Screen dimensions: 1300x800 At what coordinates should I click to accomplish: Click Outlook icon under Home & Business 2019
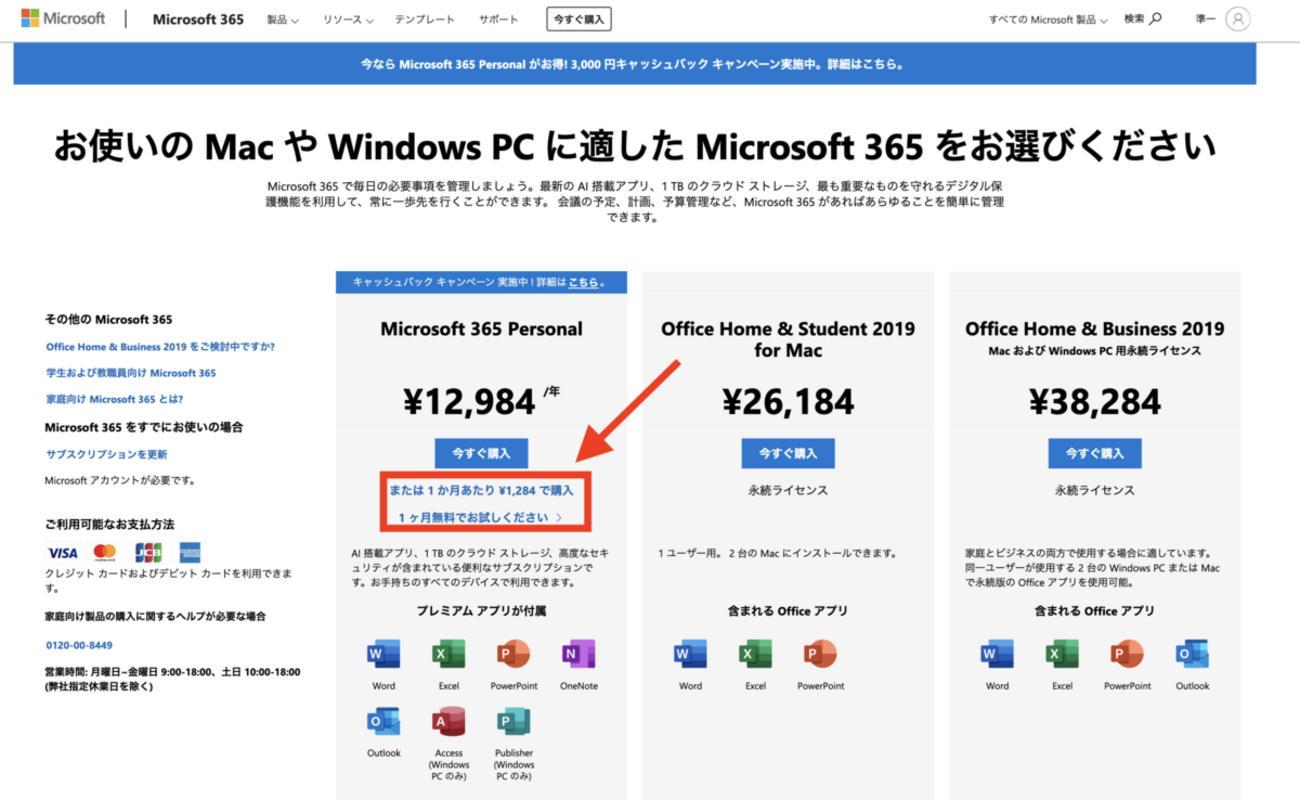[1192, 654]
